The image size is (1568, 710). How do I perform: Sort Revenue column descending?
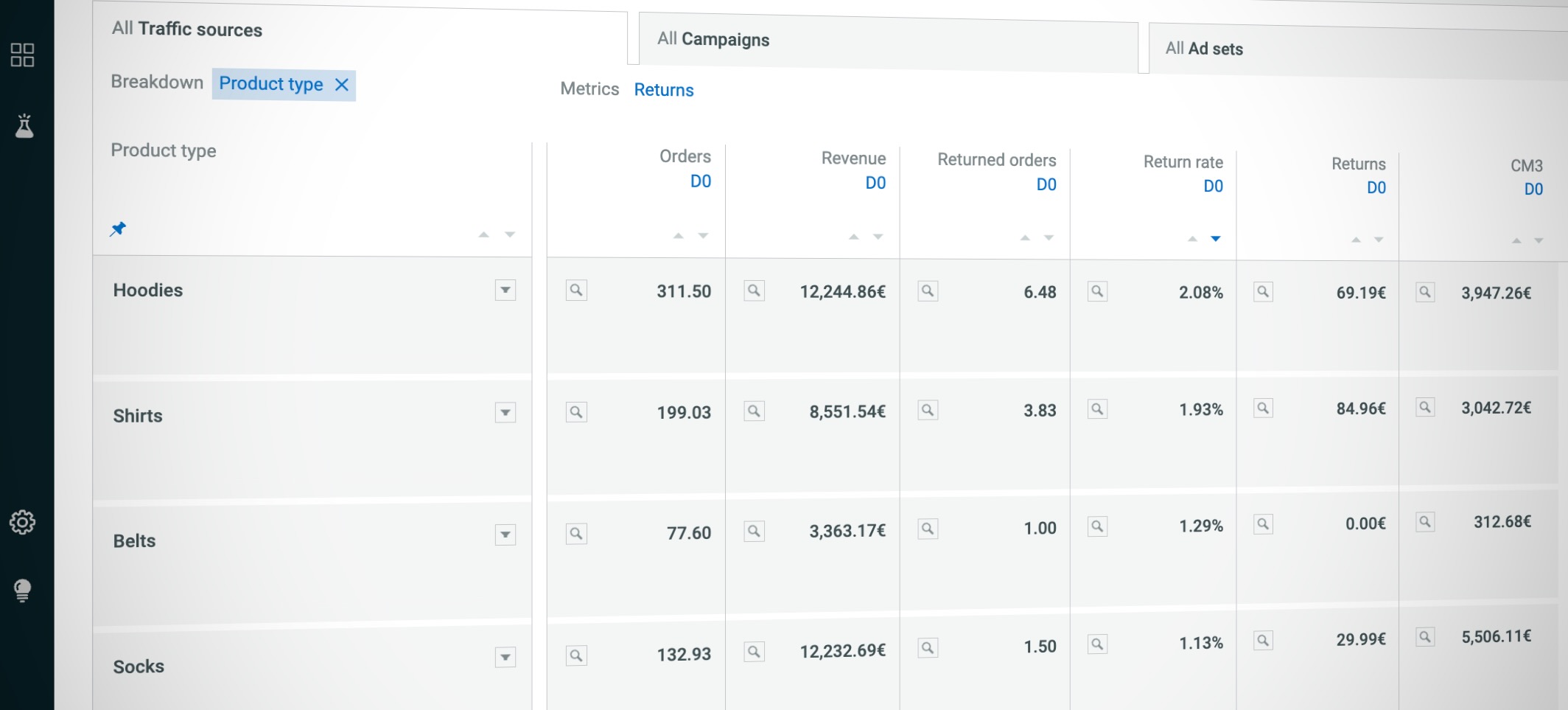point(878,237)
